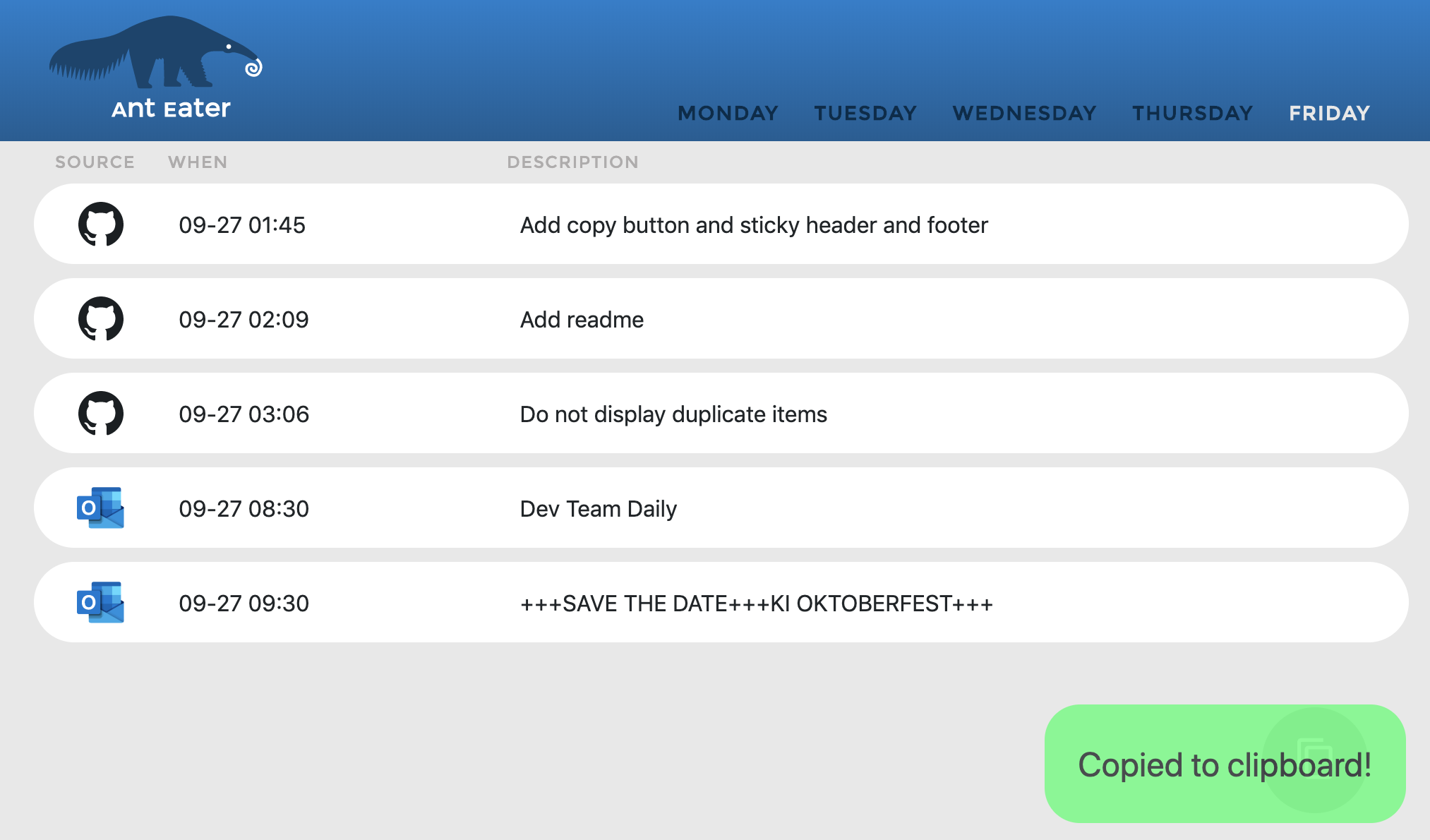Click 'Do not display duplicate items' text
The height and width of the screenshot is (840, 1430).
pyautogui.click(x=673, y=414)
